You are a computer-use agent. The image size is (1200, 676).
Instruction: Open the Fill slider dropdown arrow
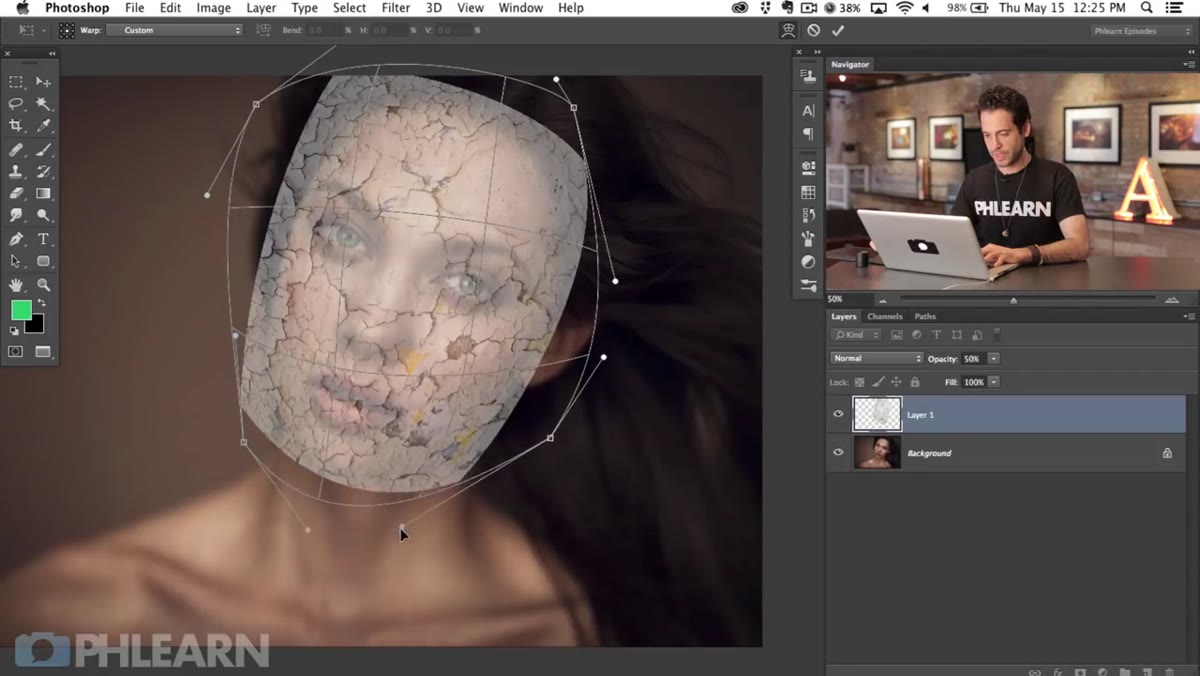pos(993,382)
